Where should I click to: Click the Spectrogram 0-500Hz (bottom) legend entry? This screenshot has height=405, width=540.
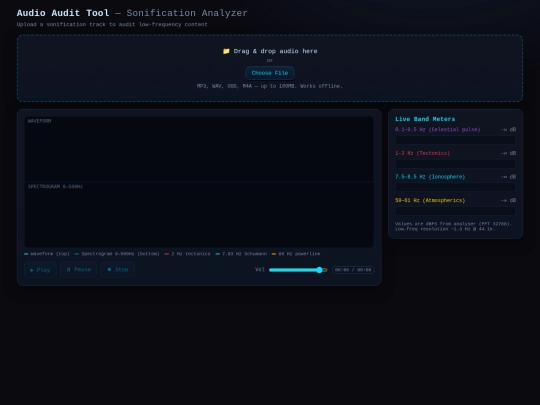(117, 254)
